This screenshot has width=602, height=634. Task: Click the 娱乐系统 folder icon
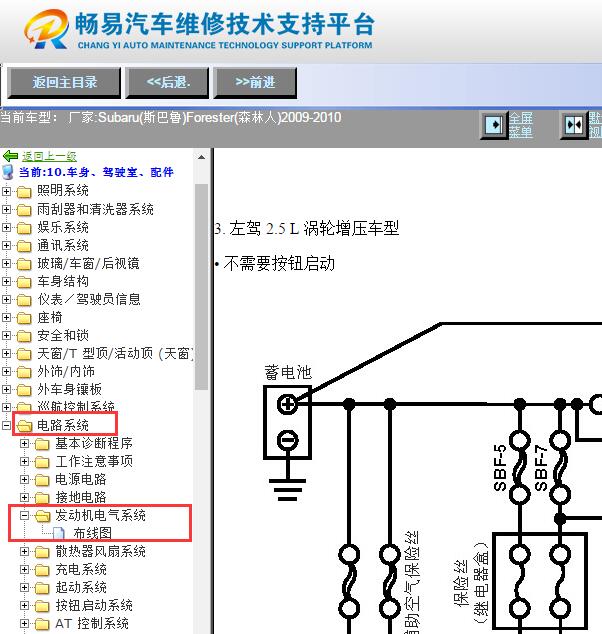tap(24, 228)
